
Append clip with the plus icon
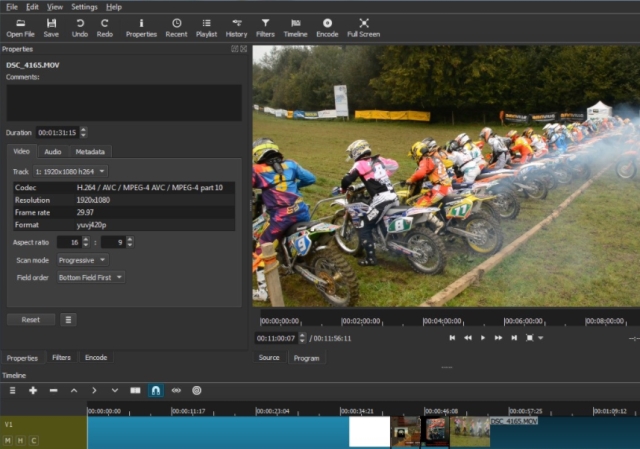pos(33,391)
